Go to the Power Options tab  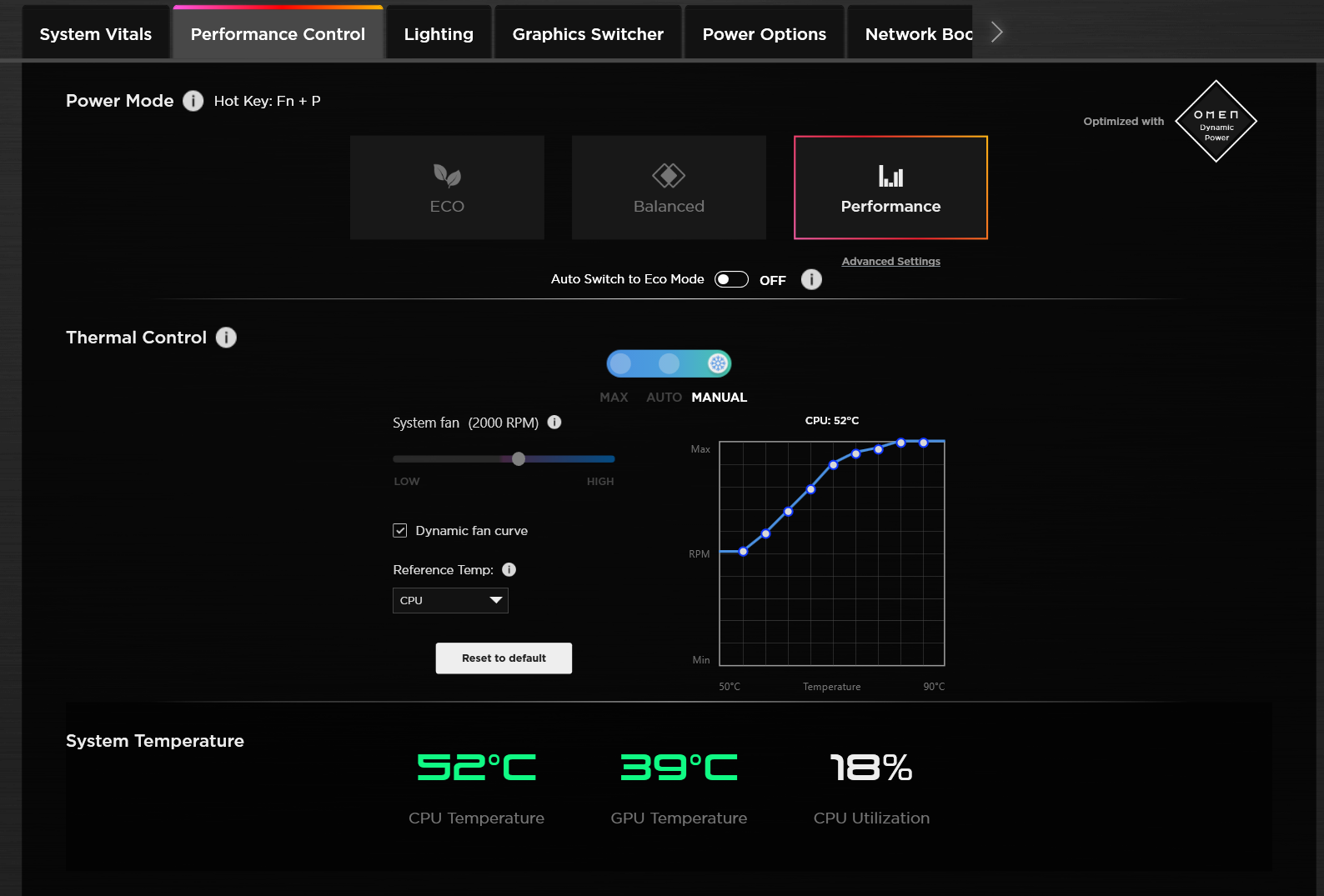(765, 34)
